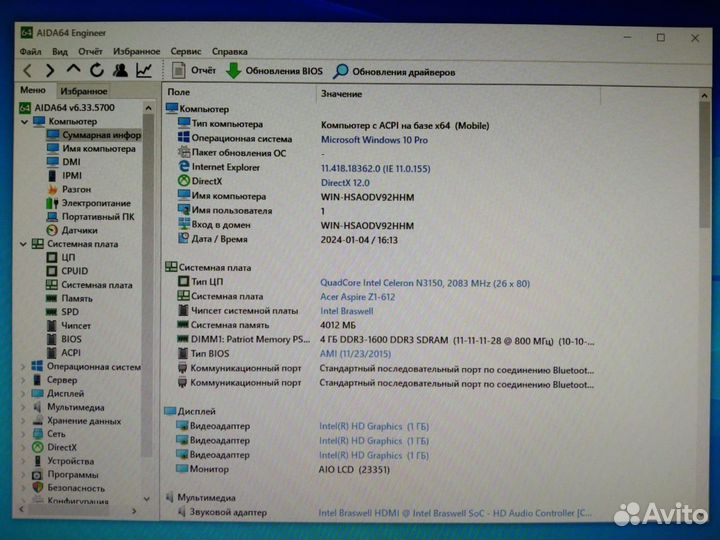Screen dimensions: 720x540
Task: Open the graph chart toolbar icon
Action: 144,70
